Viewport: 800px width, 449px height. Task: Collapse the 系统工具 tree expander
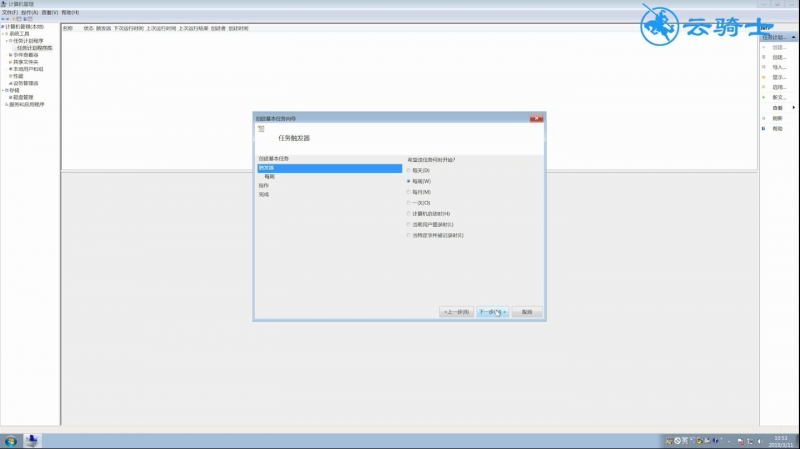[x=3, y=34]
